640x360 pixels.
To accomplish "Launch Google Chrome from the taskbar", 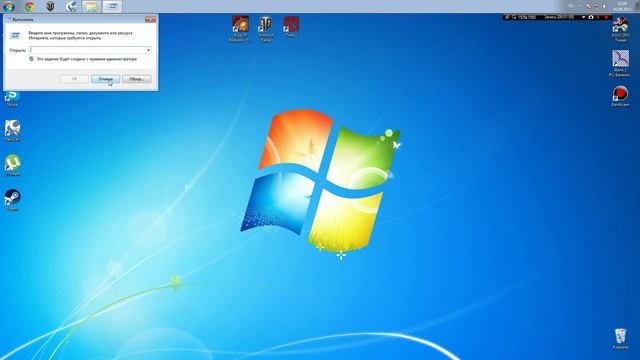I will click(x=29, y=6).
